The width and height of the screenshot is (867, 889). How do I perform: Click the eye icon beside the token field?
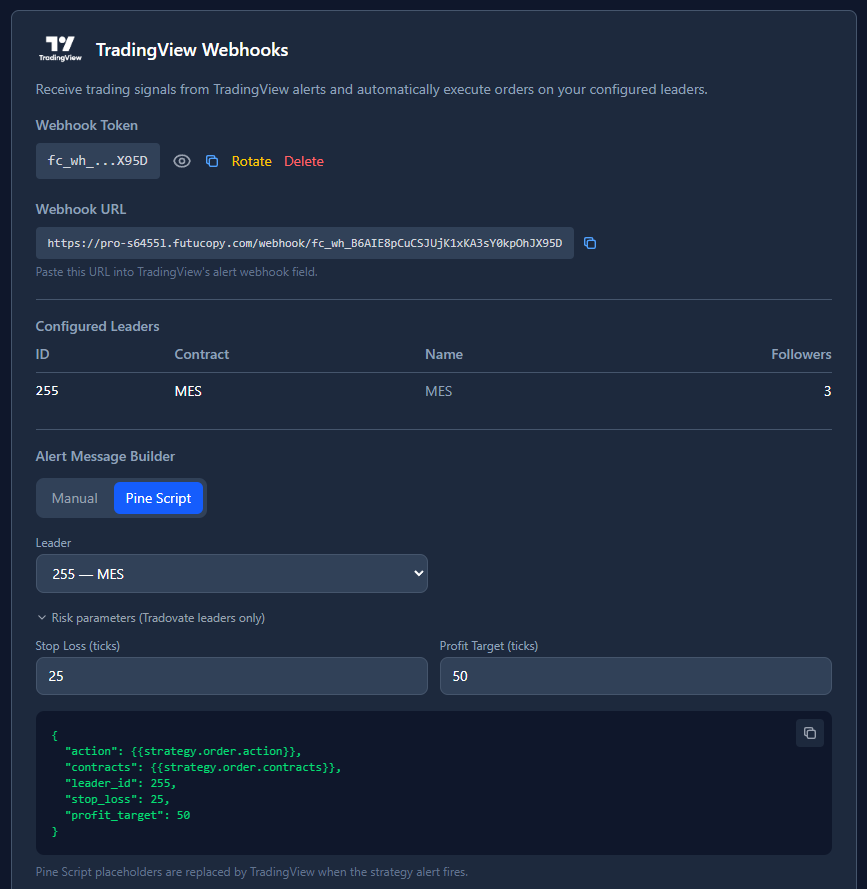tap(181, 161)
